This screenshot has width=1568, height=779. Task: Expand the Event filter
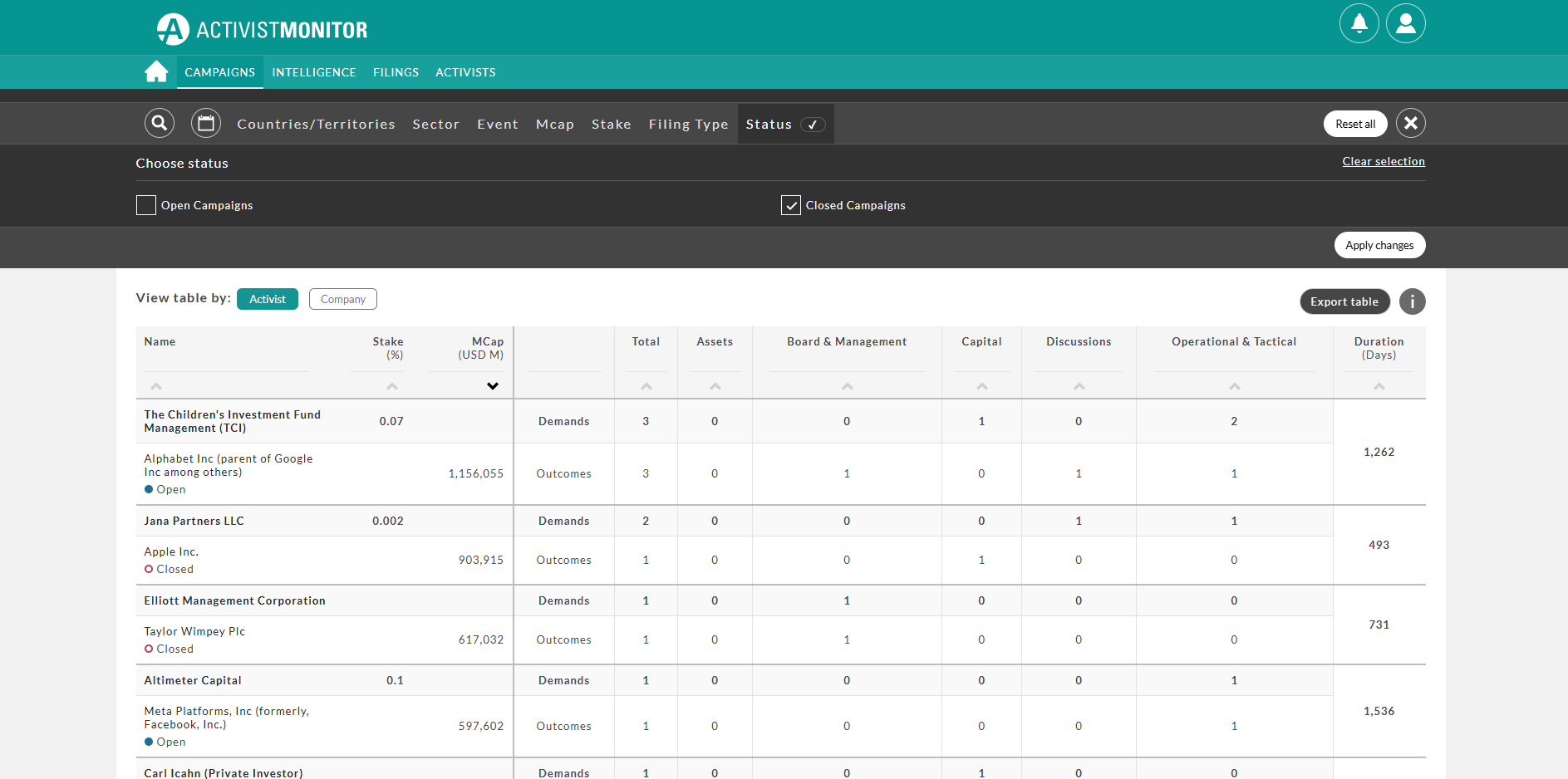click(498, 124)
